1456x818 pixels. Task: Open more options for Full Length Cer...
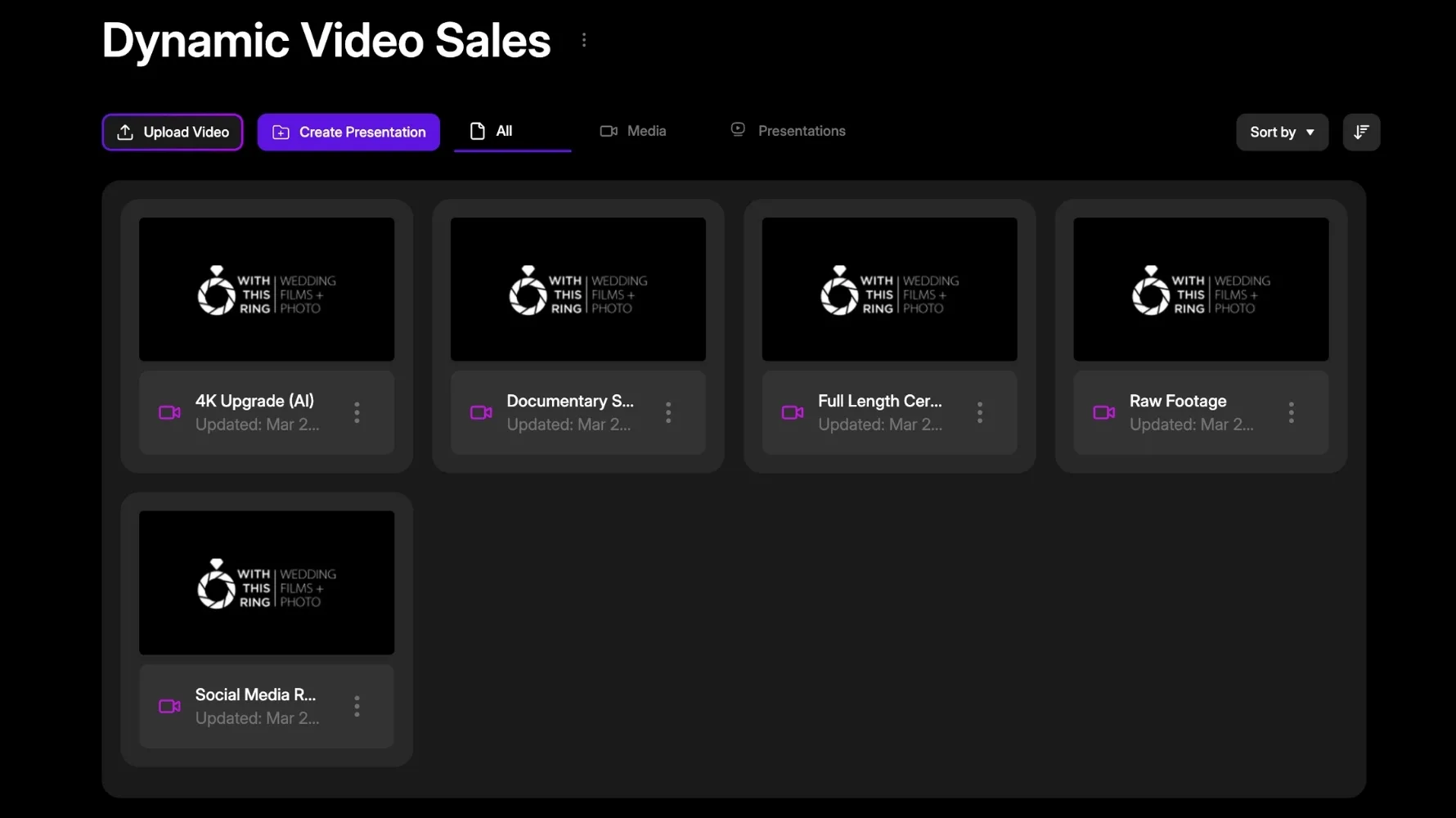(980, 412)
